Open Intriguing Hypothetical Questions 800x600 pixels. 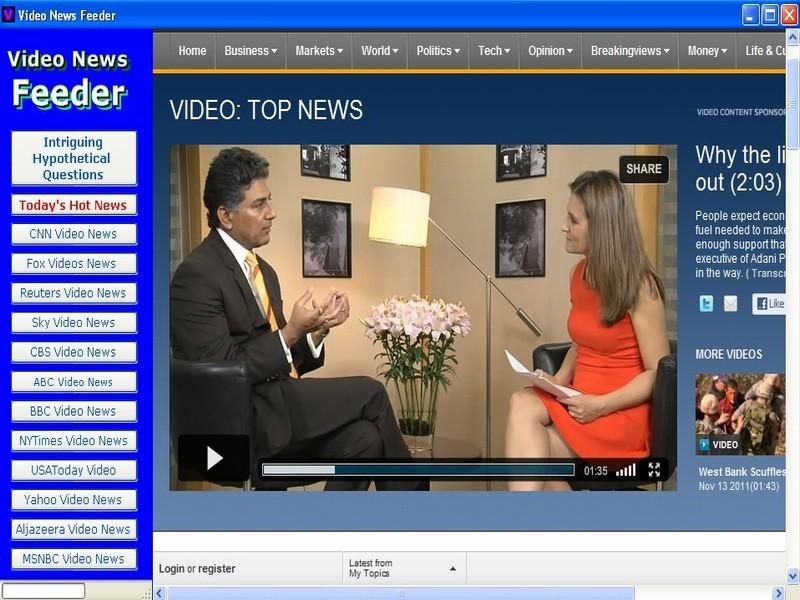click(x=73, y=159)
